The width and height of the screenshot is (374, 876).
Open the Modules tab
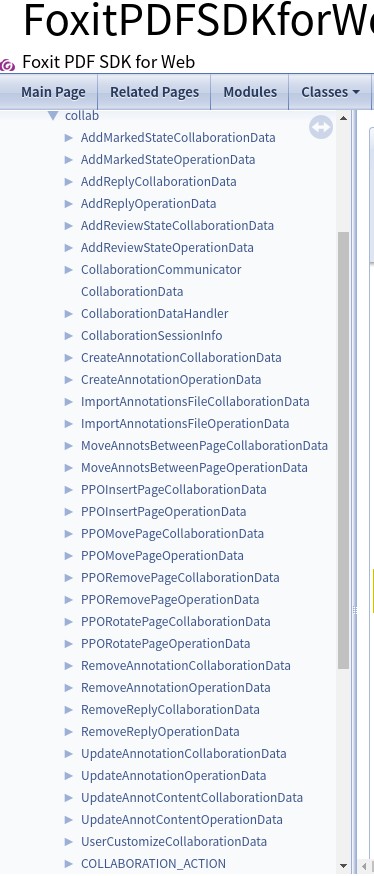coord(250,92)
